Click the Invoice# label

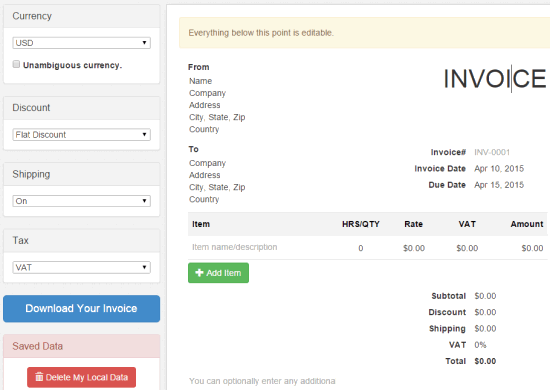(448, 152)
